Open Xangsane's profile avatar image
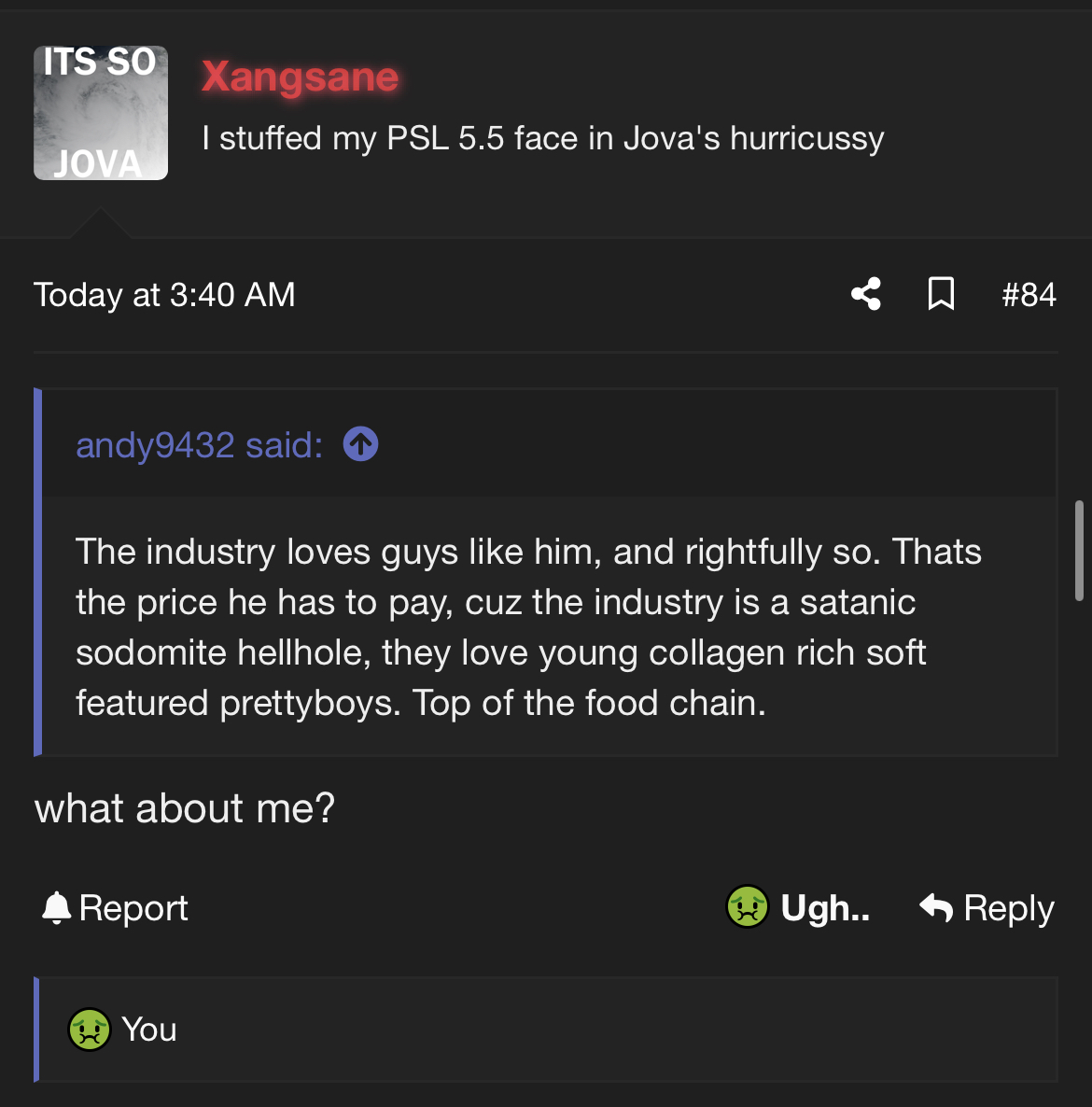Image resolution: width=1092 pixels, height=1107 pixels. click(101, 113)
